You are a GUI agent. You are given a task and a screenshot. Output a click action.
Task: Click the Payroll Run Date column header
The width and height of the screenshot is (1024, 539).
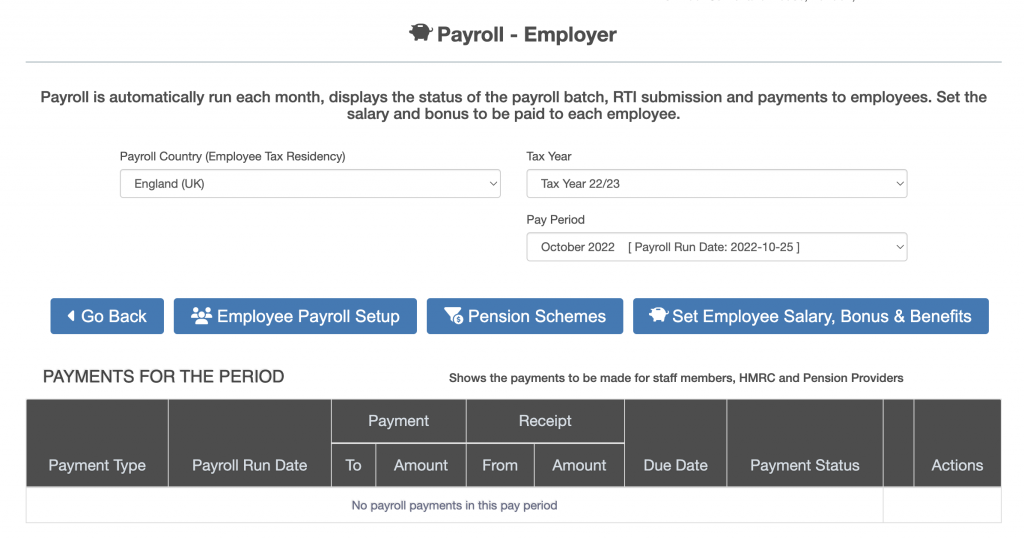click(249, 465)
